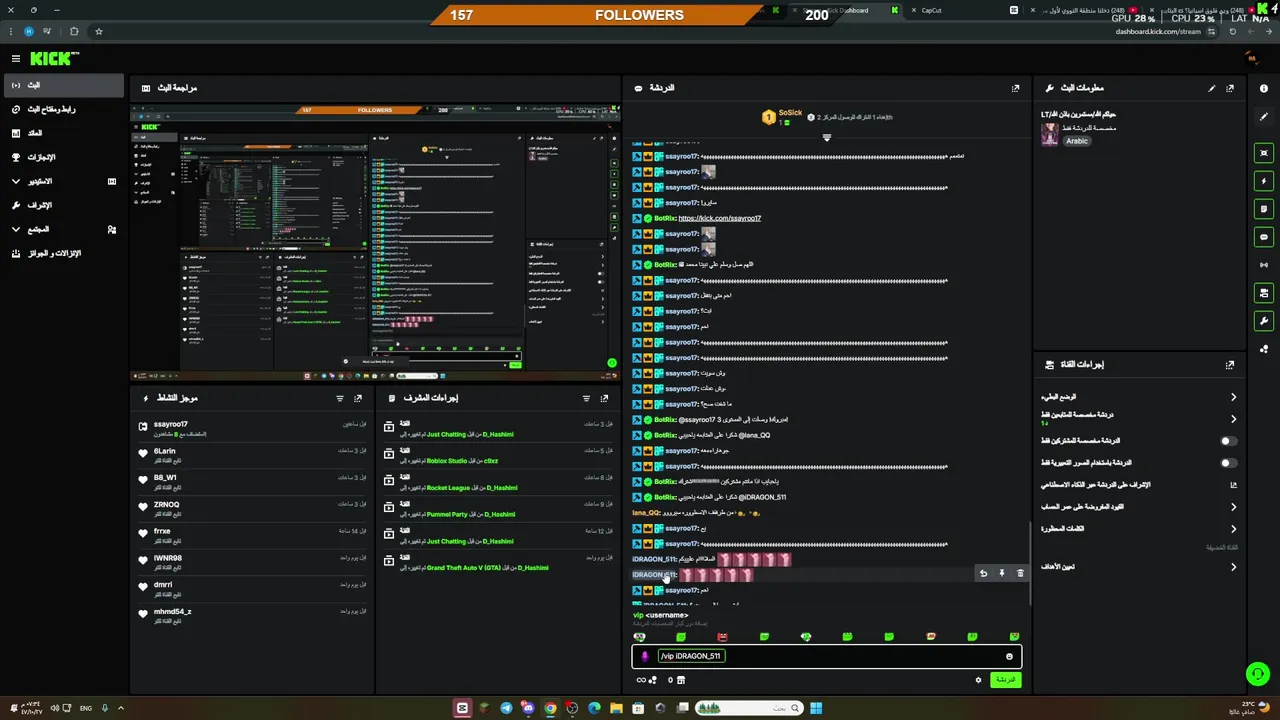Click the green help bubble at bottom right
The width and height of the screenshot is (1280, 720).
click(x=1257, y=673)
